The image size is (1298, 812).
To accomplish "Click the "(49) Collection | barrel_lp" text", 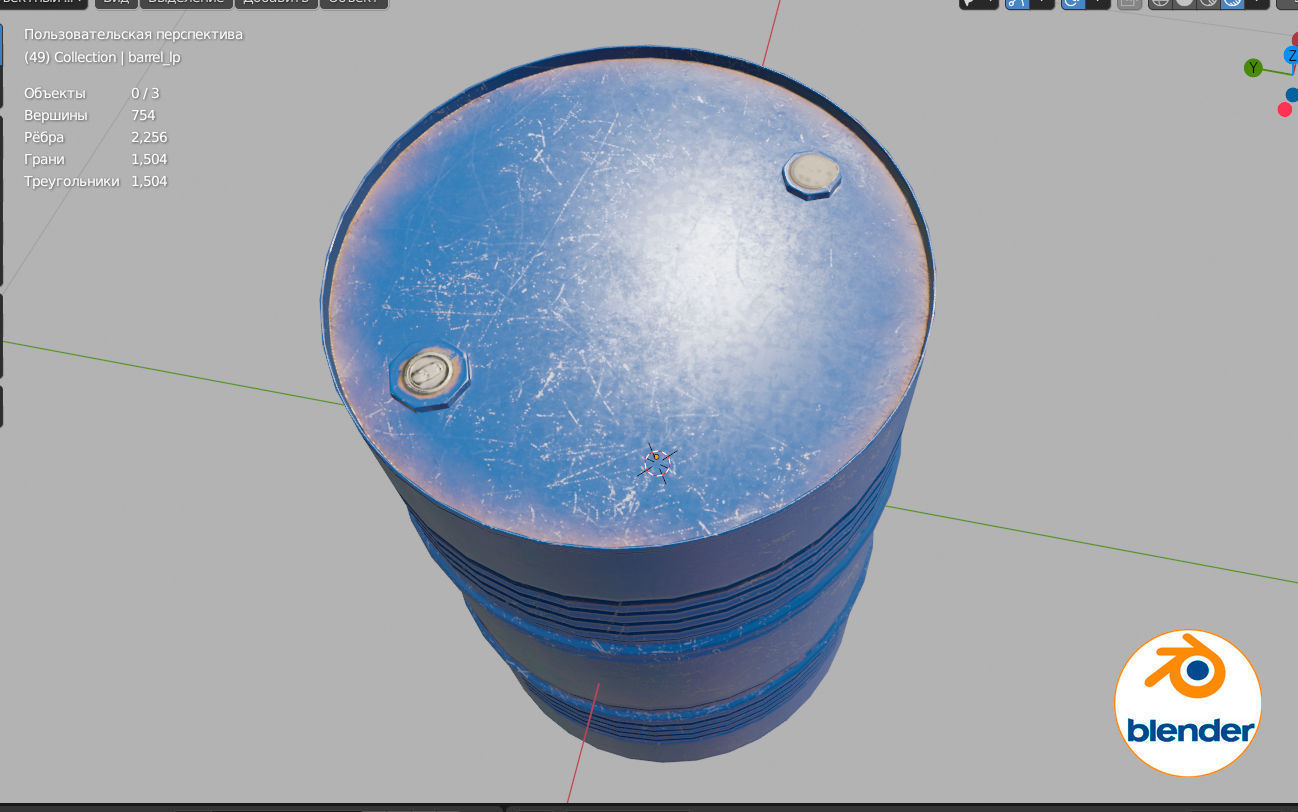I will pyautogui.click(x=102, y=57).
